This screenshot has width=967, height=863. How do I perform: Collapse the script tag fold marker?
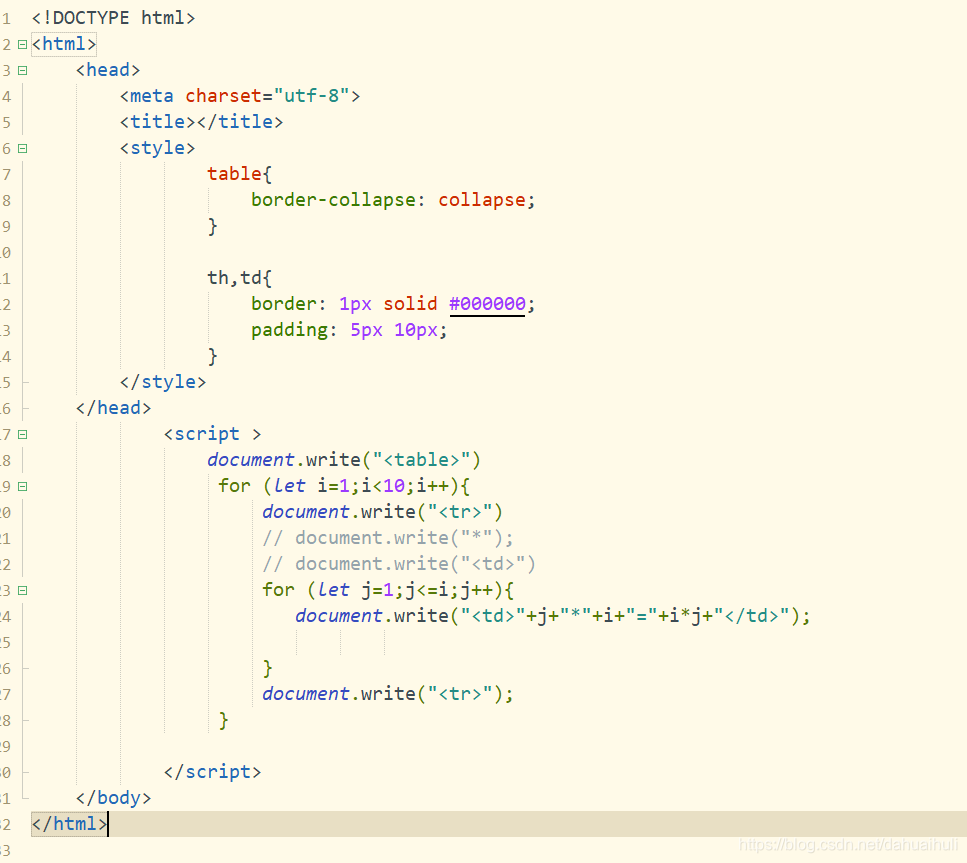(22, 434)
